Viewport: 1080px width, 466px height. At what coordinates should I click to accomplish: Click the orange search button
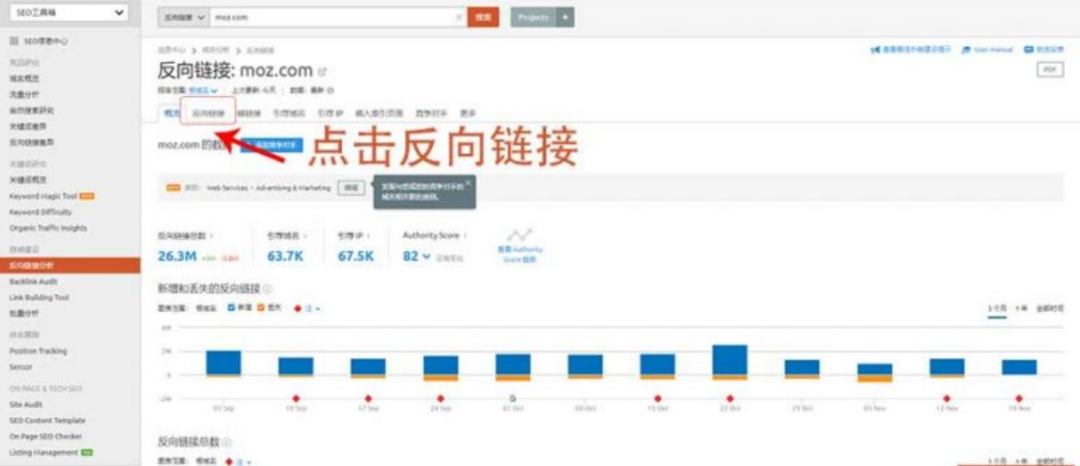(x=483, y=17)
